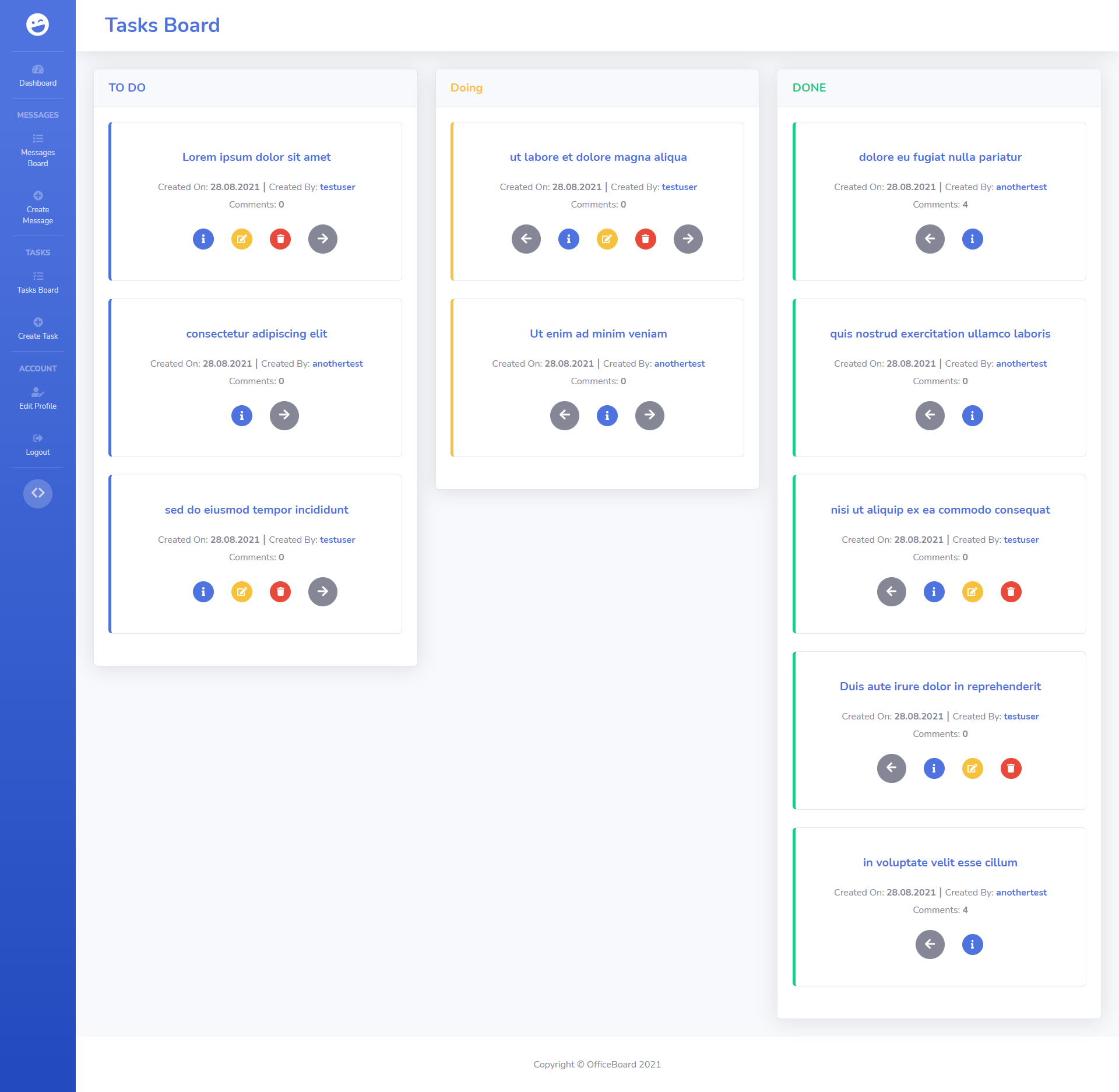The width and height of the screenshot is (1119, 1092).
Task: Go to Messages Board in sidebar
Action: [x=38, y=150]
